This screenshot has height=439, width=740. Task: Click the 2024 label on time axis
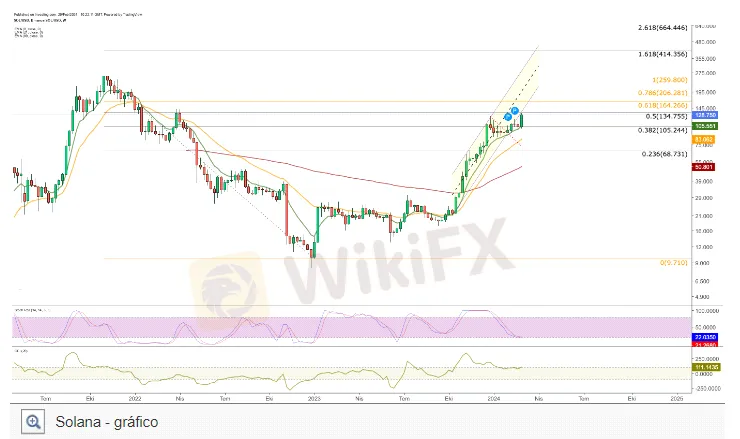[x=494, y=398]
